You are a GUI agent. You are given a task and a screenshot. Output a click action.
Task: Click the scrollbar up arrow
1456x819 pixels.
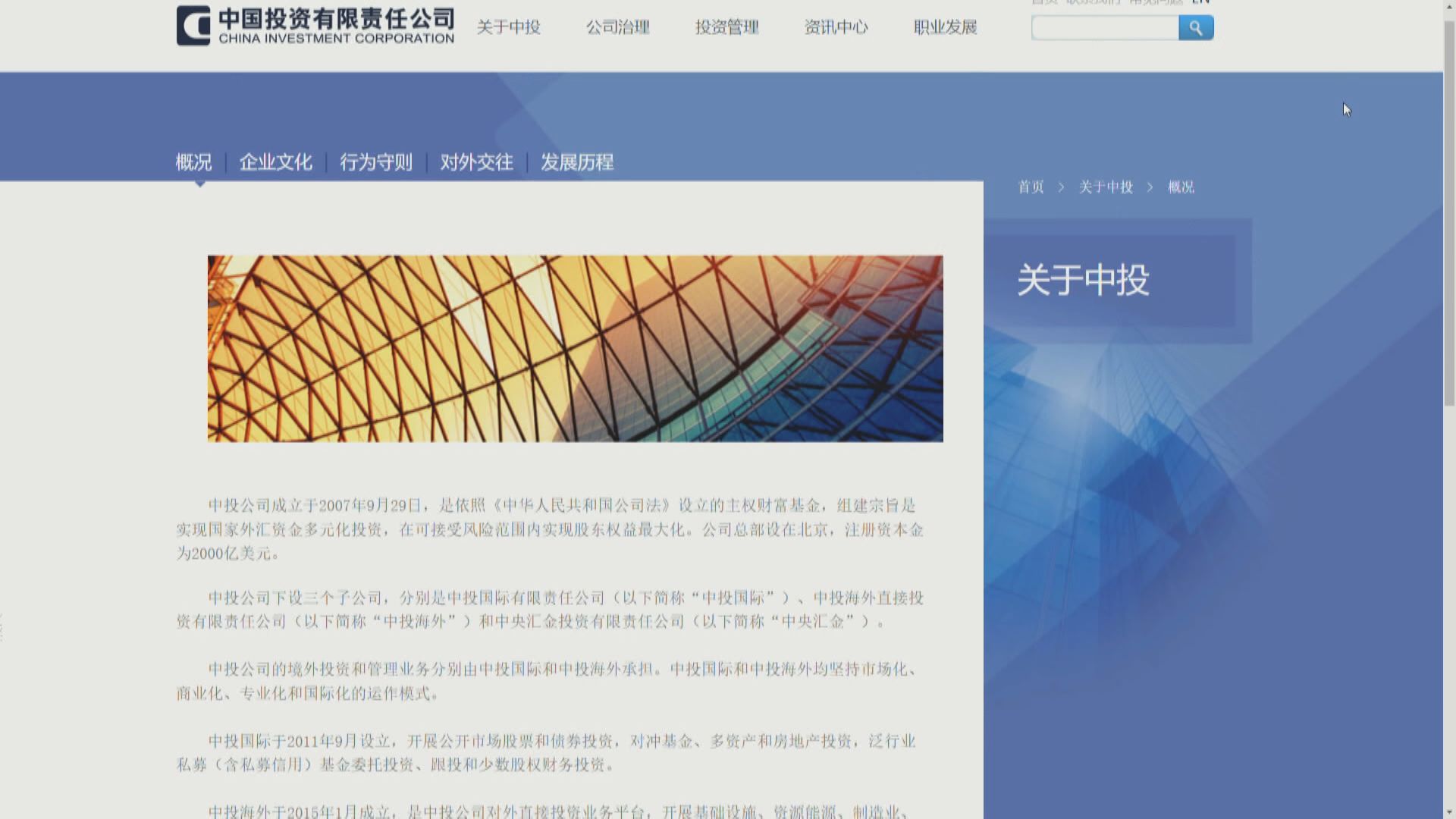pyautogui.click(x=1449, y=6)
